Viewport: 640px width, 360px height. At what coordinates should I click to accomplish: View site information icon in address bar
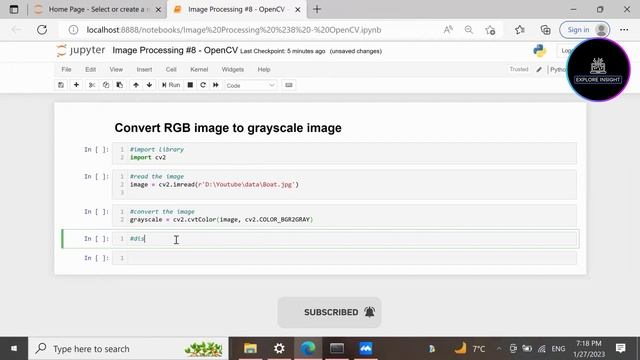coord(73,30)
